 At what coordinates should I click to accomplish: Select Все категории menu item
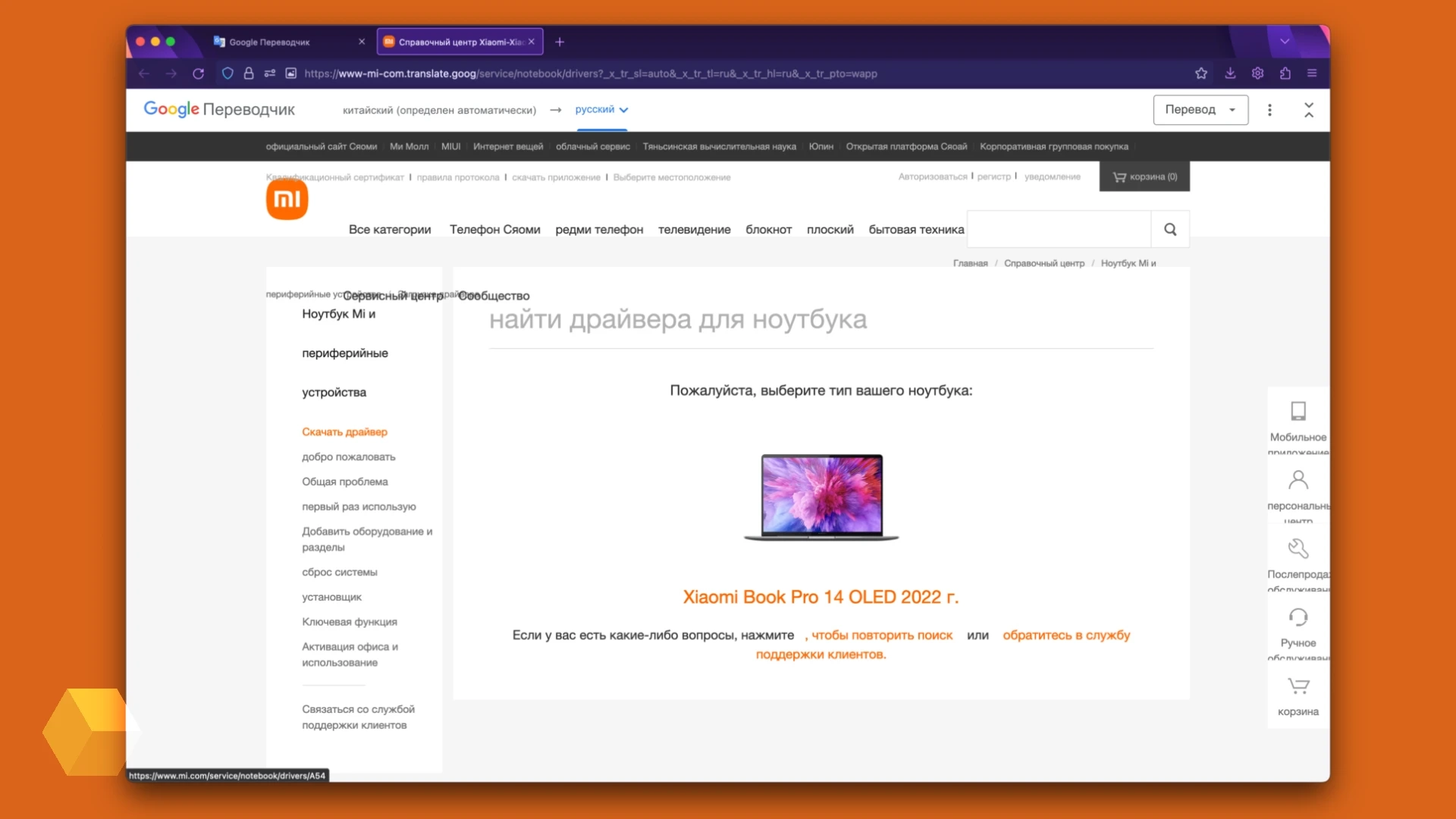(x=390, y=229)
